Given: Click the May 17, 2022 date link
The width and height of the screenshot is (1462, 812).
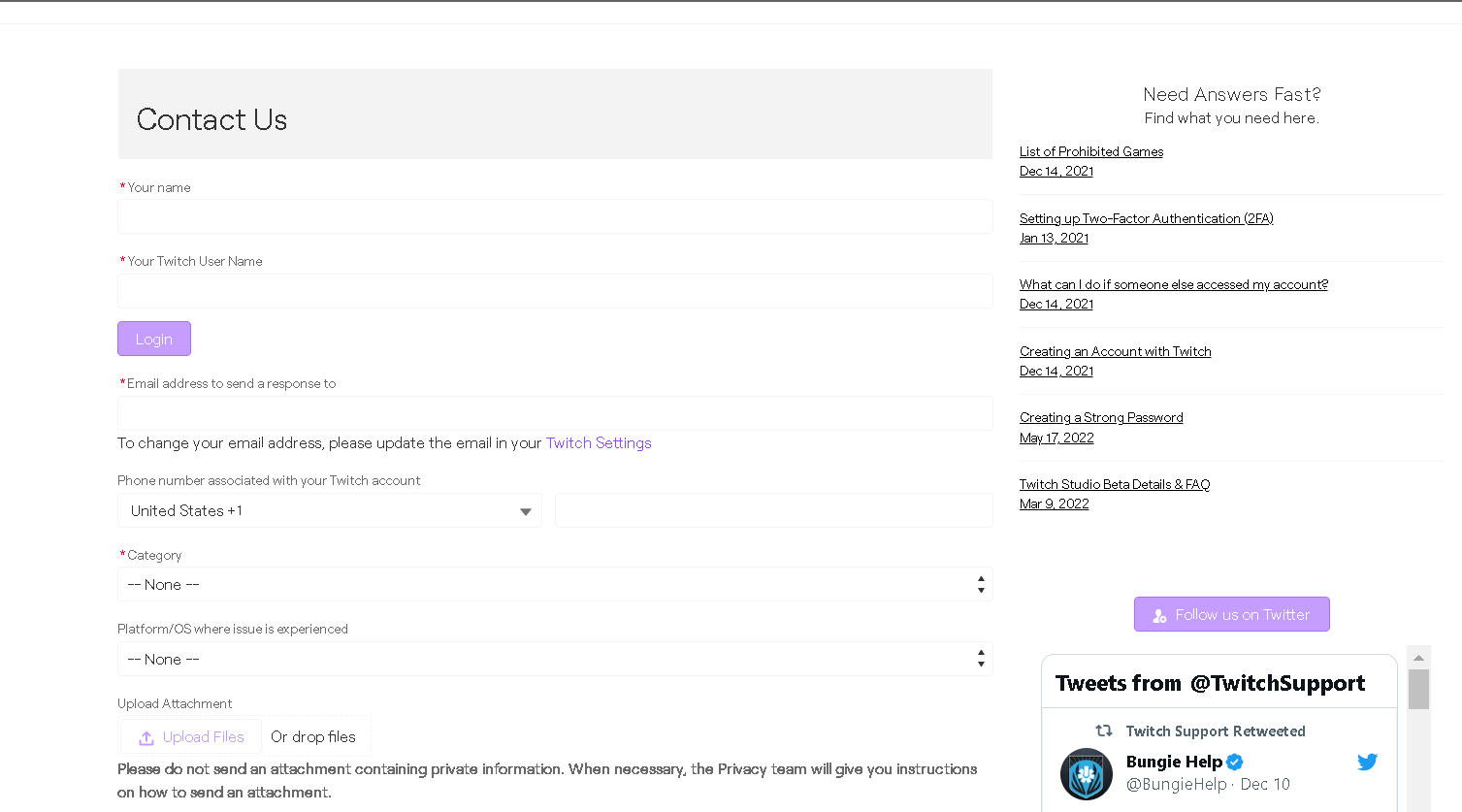Looking at the screenshot, I should click(1056, 438).
